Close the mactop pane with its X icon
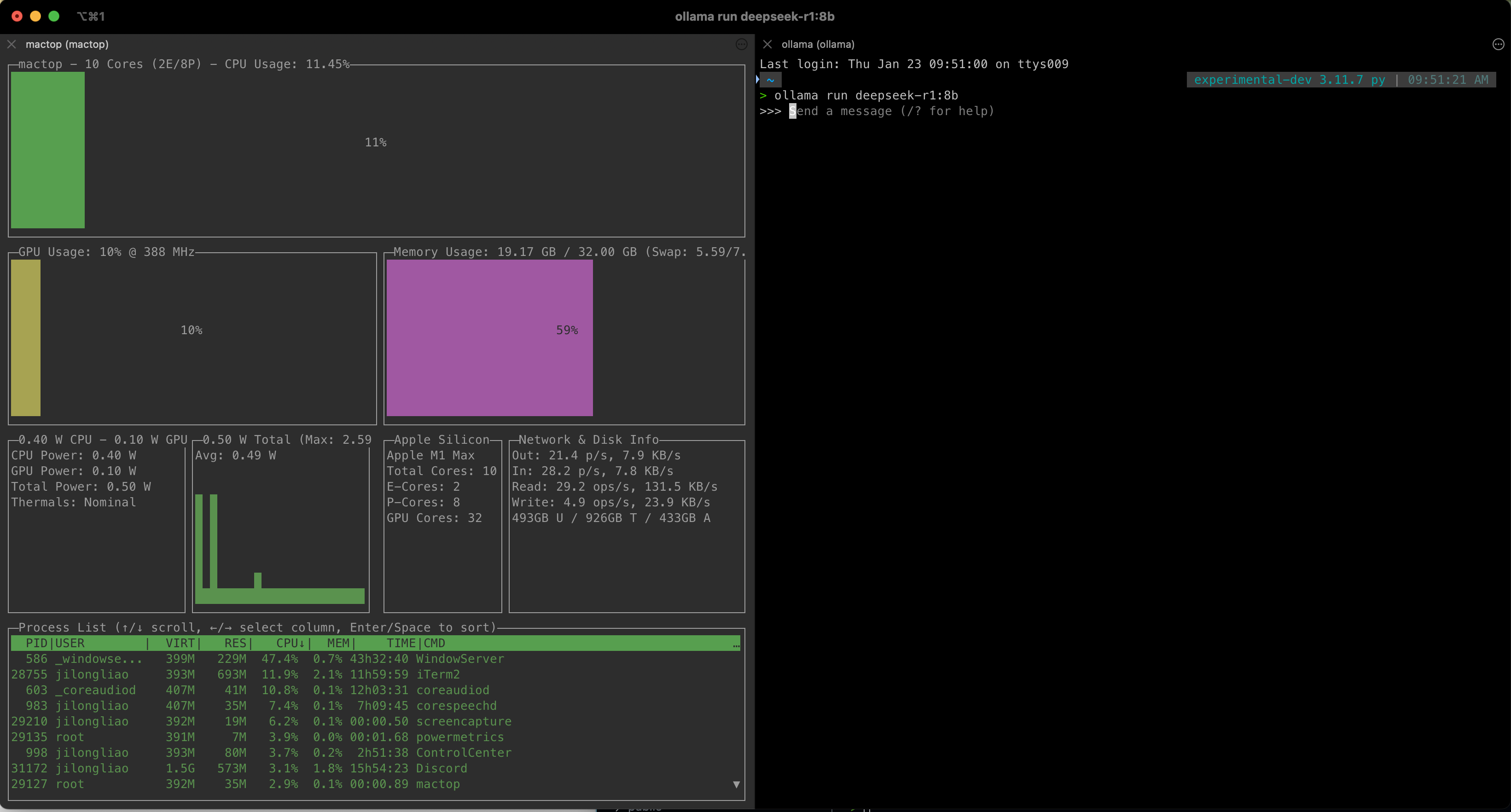The image size is (1511, 812). coord(12,44)
